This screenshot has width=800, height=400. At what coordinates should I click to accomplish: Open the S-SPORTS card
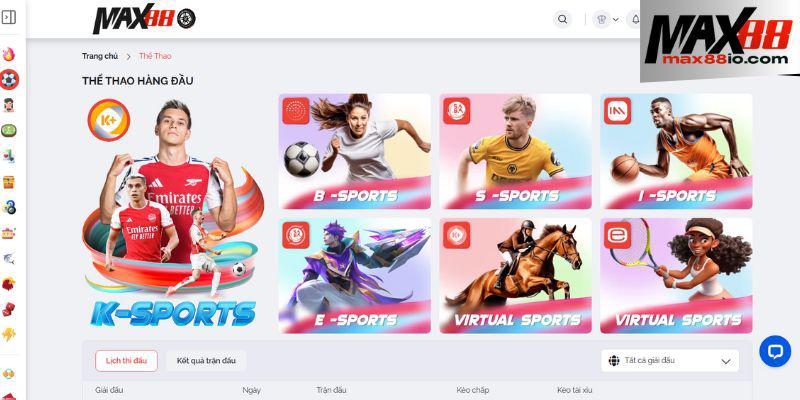(515, 152)
